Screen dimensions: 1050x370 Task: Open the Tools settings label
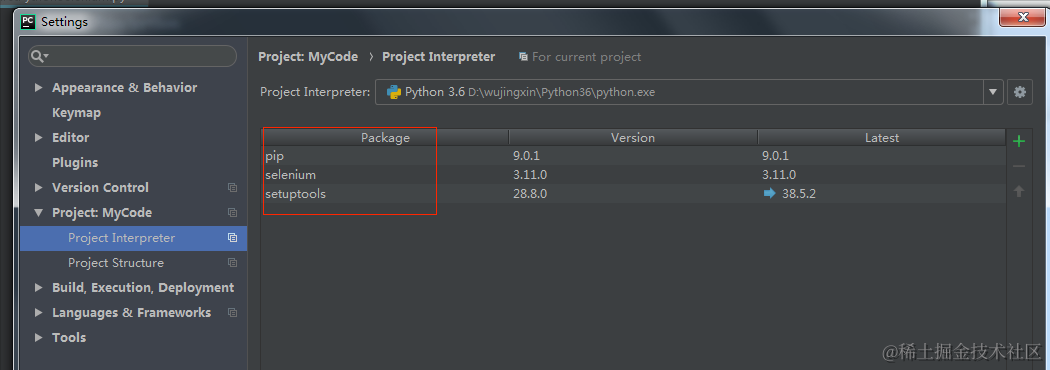coord(69,337)
